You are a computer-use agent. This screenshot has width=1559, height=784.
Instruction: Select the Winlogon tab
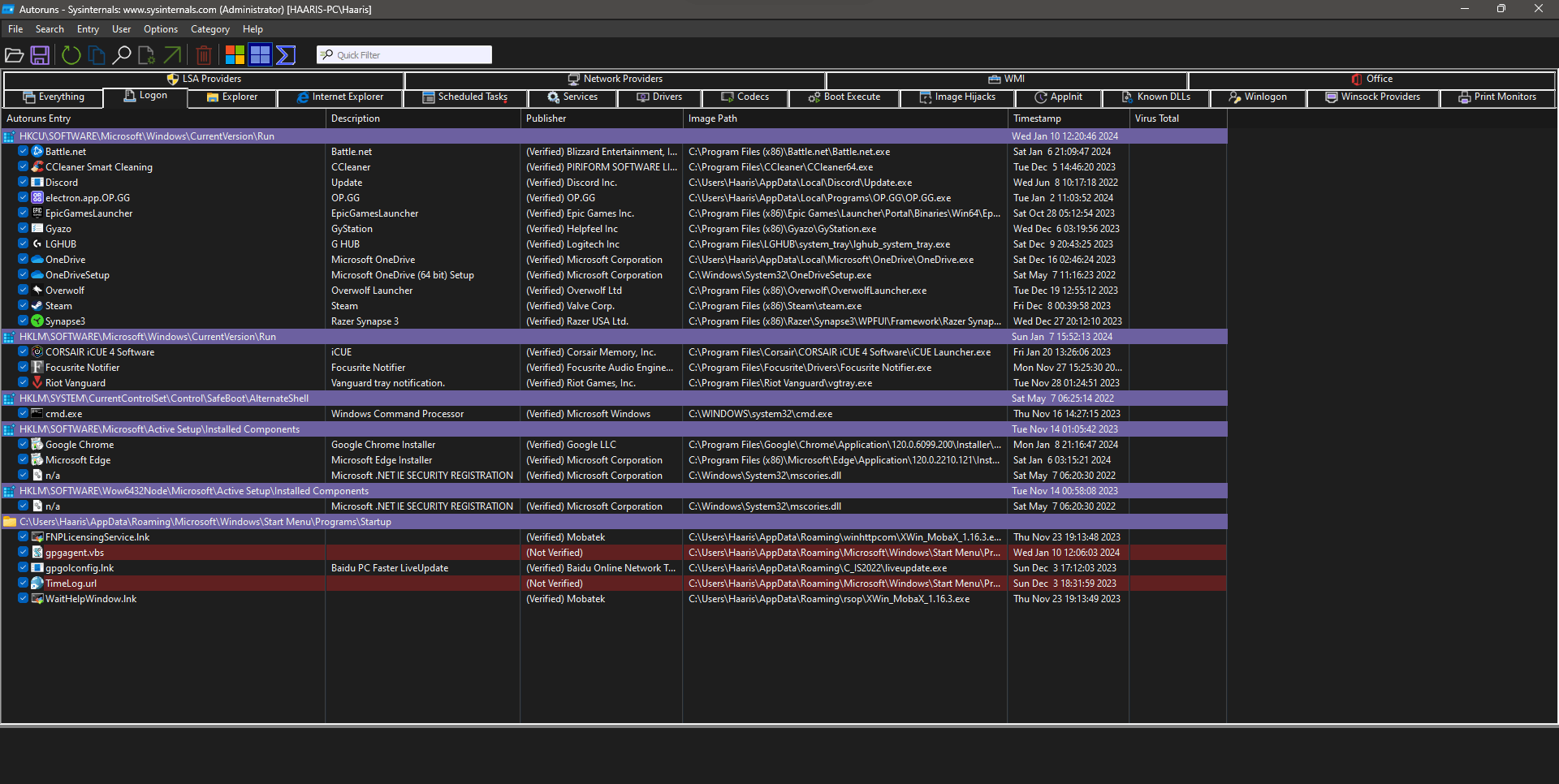click(x=1258, y=97)
